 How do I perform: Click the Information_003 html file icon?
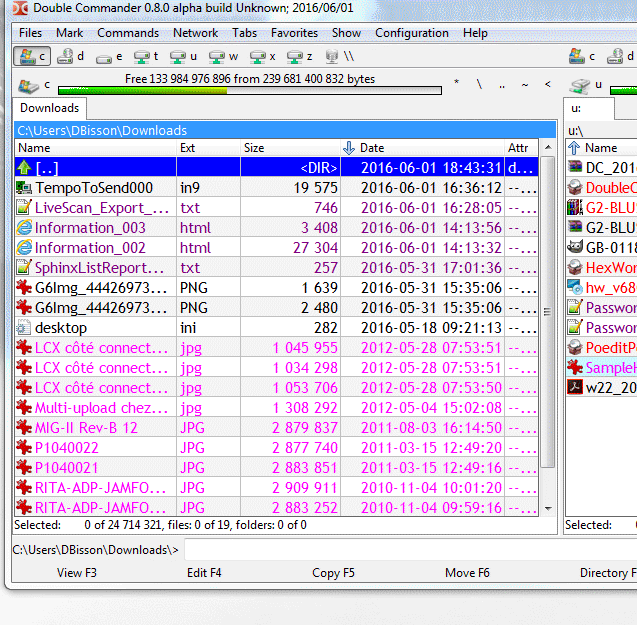pos(24,228)
